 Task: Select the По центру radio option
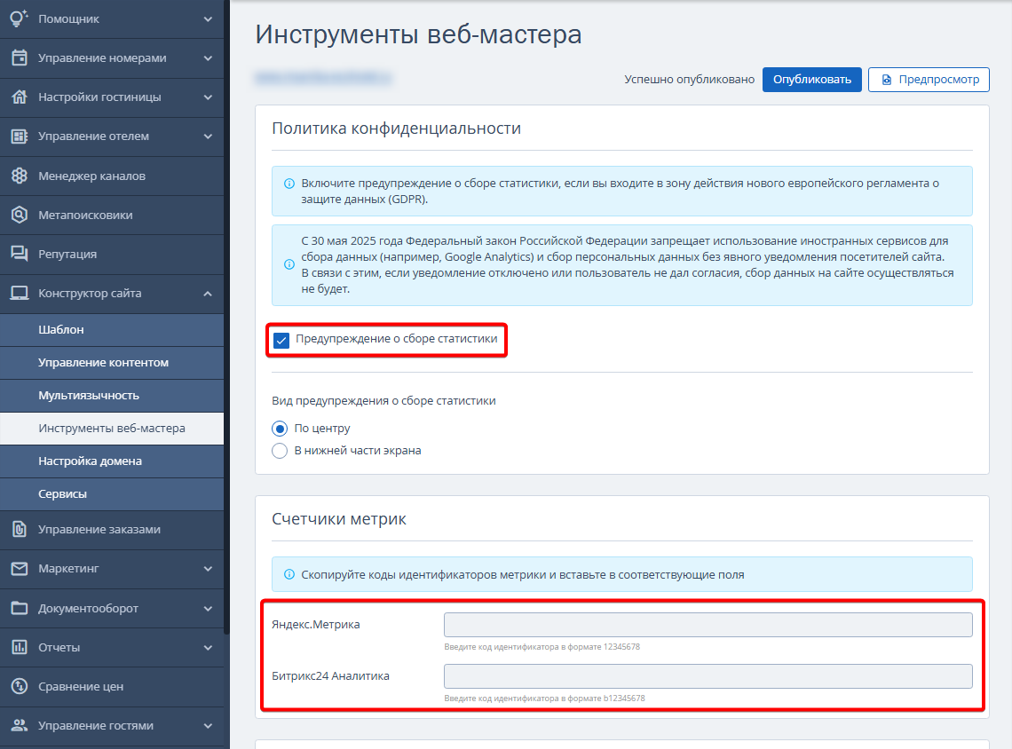coord(279,428)
